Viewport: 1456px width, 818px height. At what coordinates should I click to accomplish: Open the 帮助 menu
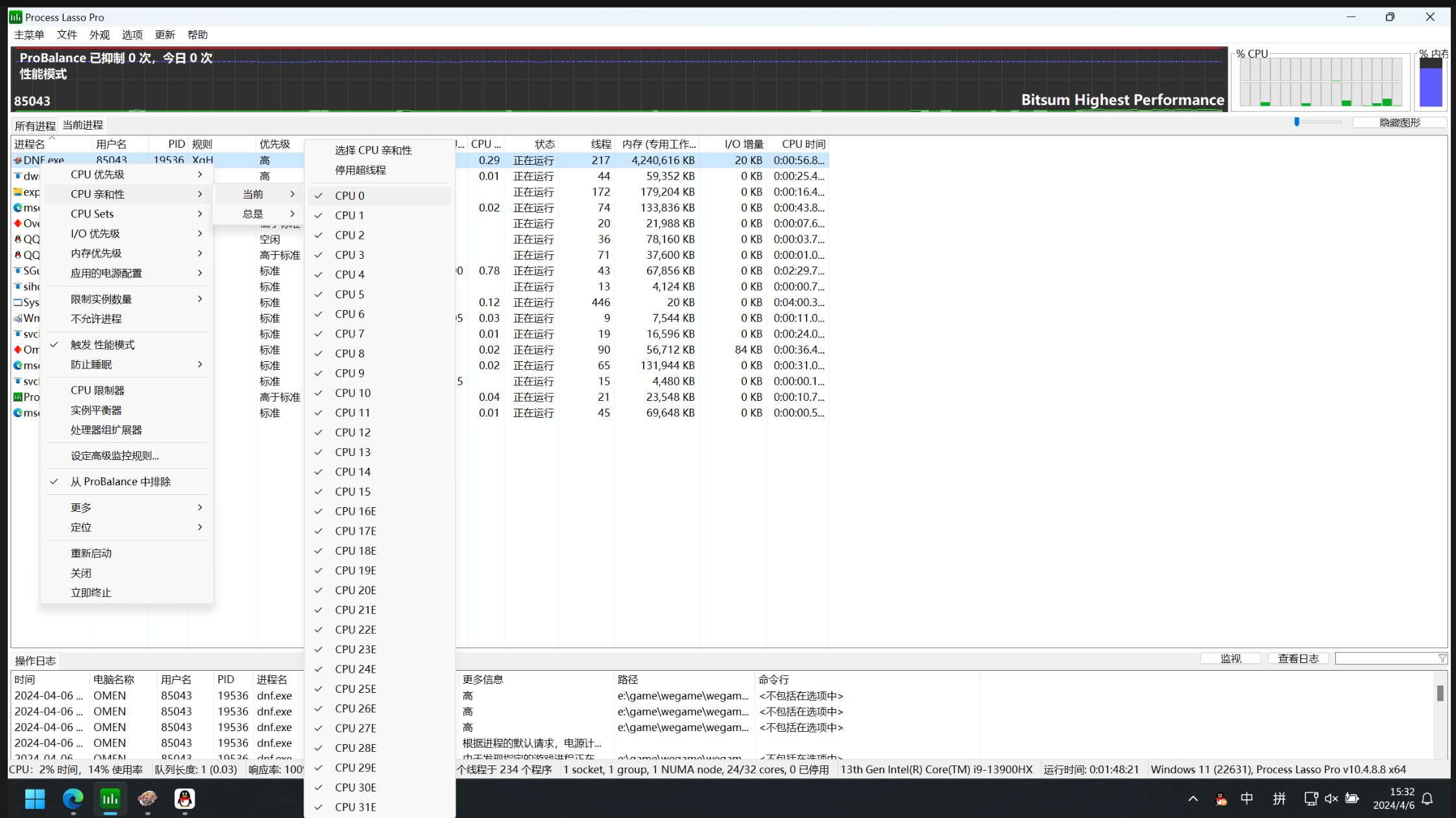197,35
